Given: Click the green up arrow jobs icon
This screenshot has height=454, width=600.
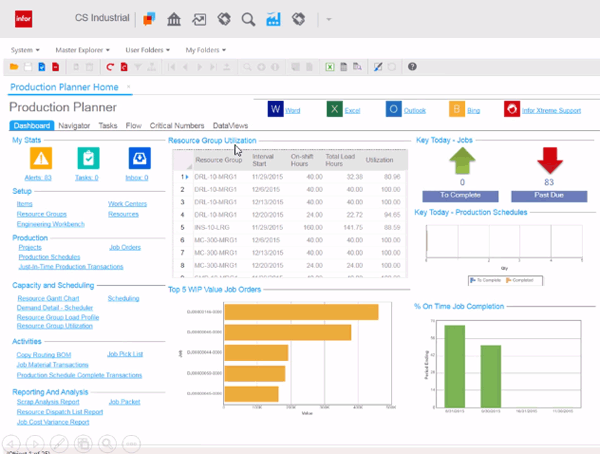Looking at the screenshot, I should click(462, 160).
